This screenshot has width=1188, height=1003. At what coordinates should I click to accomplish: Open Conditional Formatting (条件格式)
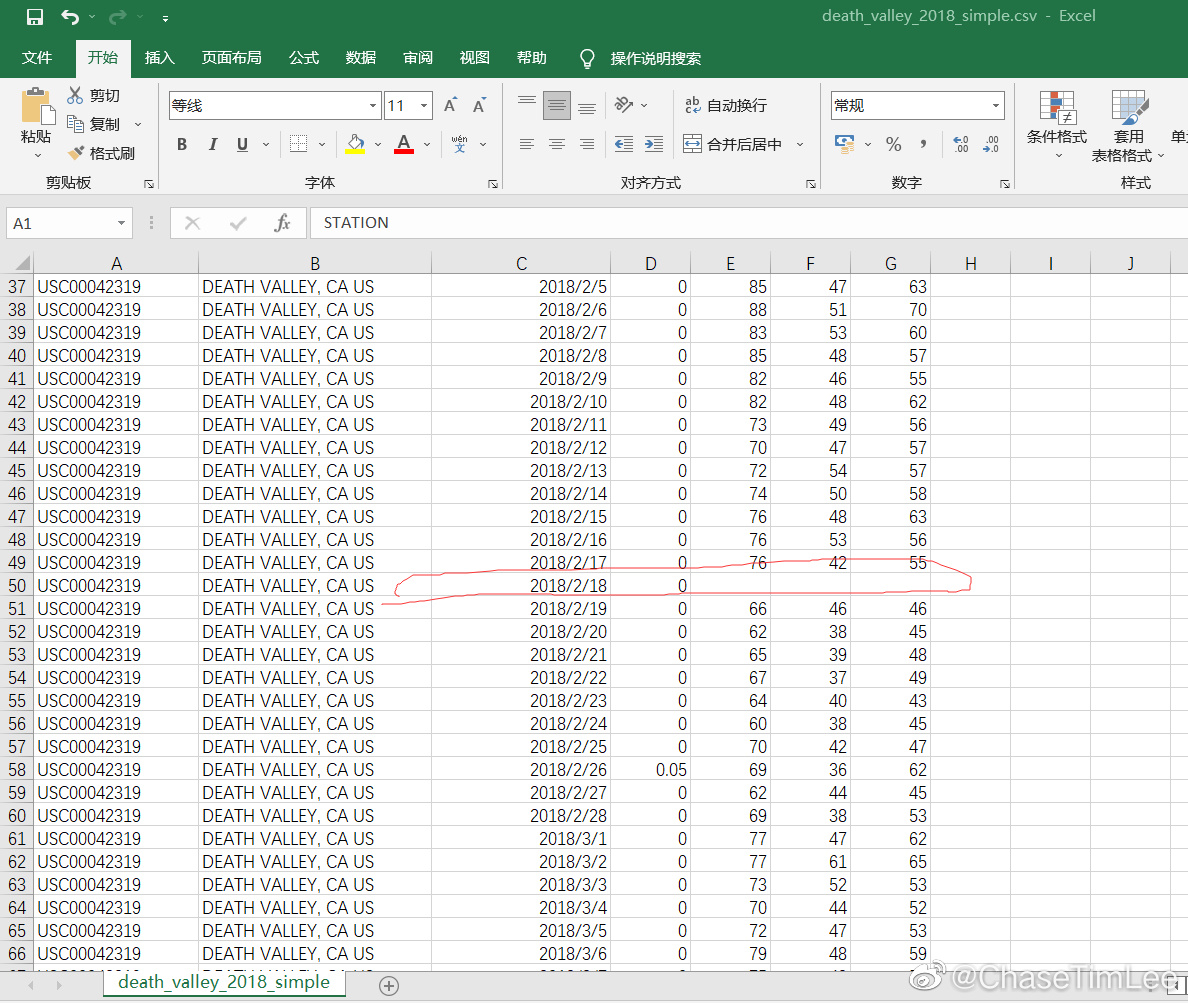1057,125
